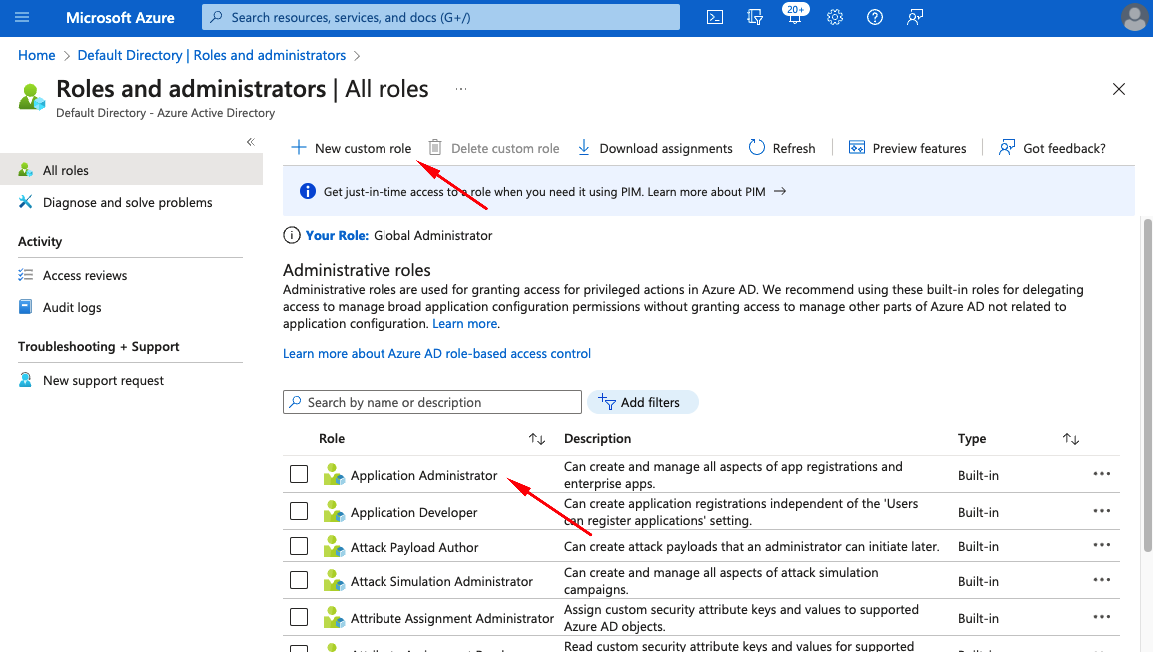
Task: Check the Attack Simulation Administrator checkbox
Action: tap(299, 580)
